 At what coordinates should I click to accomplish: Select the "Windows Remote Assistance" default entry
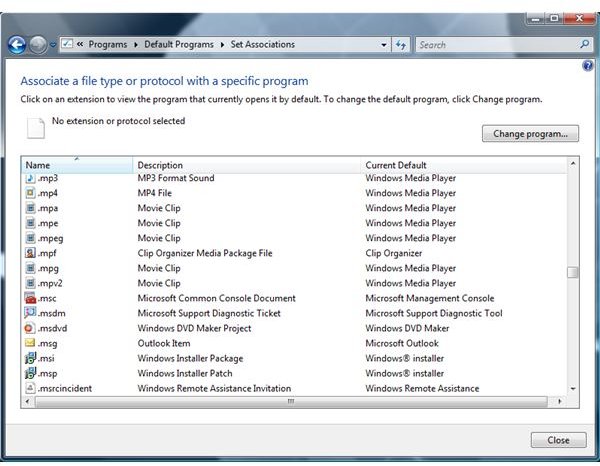pos(422,388)
